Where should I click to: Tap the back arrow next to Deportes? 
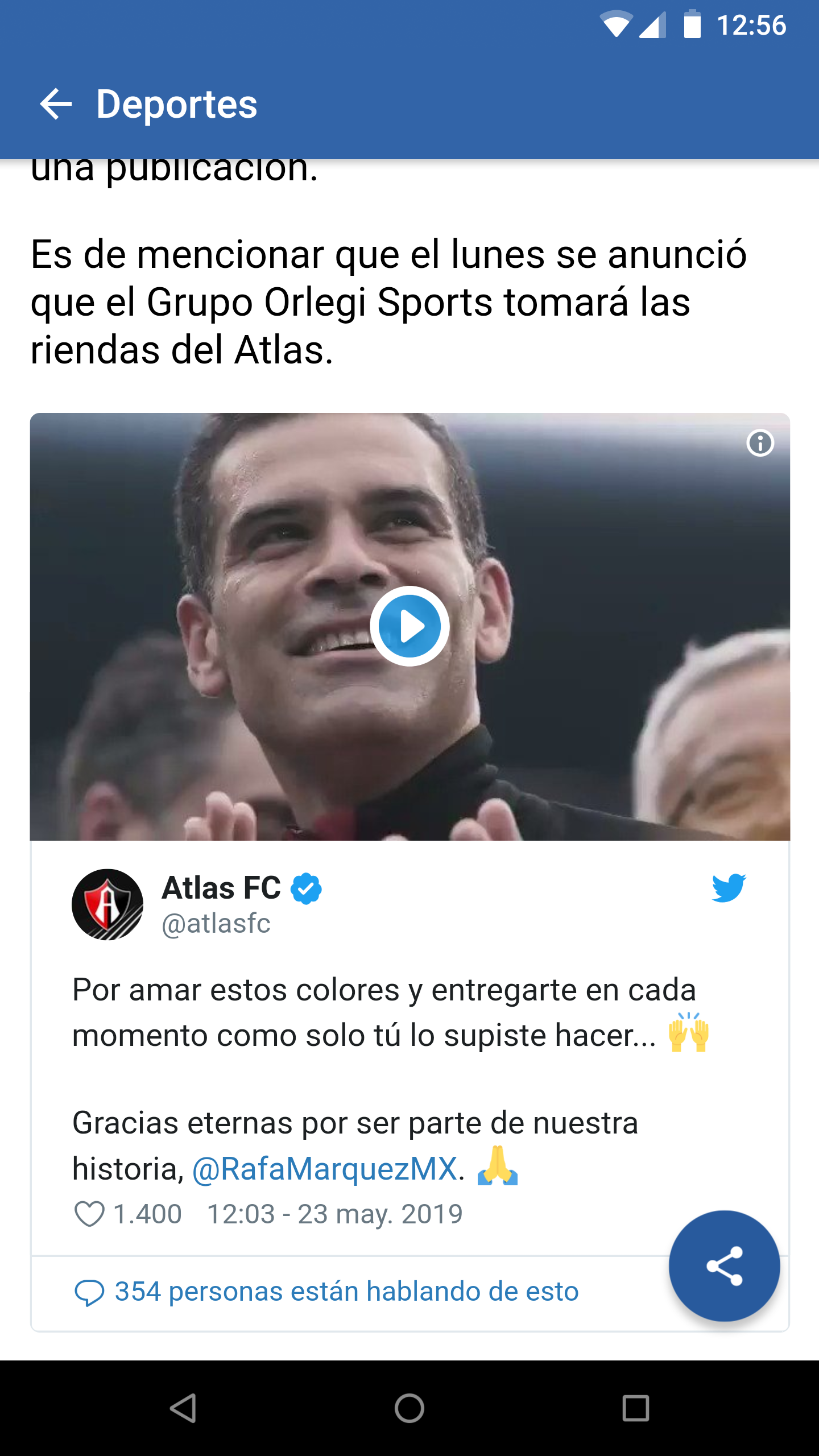56,104
